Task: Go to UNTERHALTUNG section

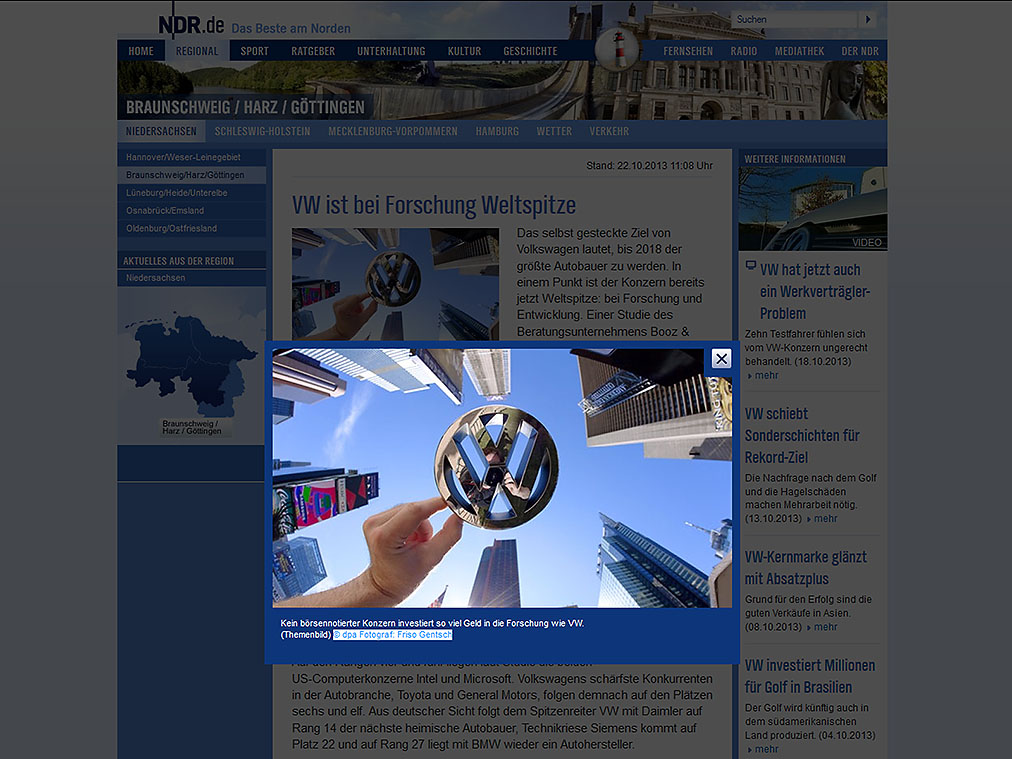Action: (x=391, y=51)
